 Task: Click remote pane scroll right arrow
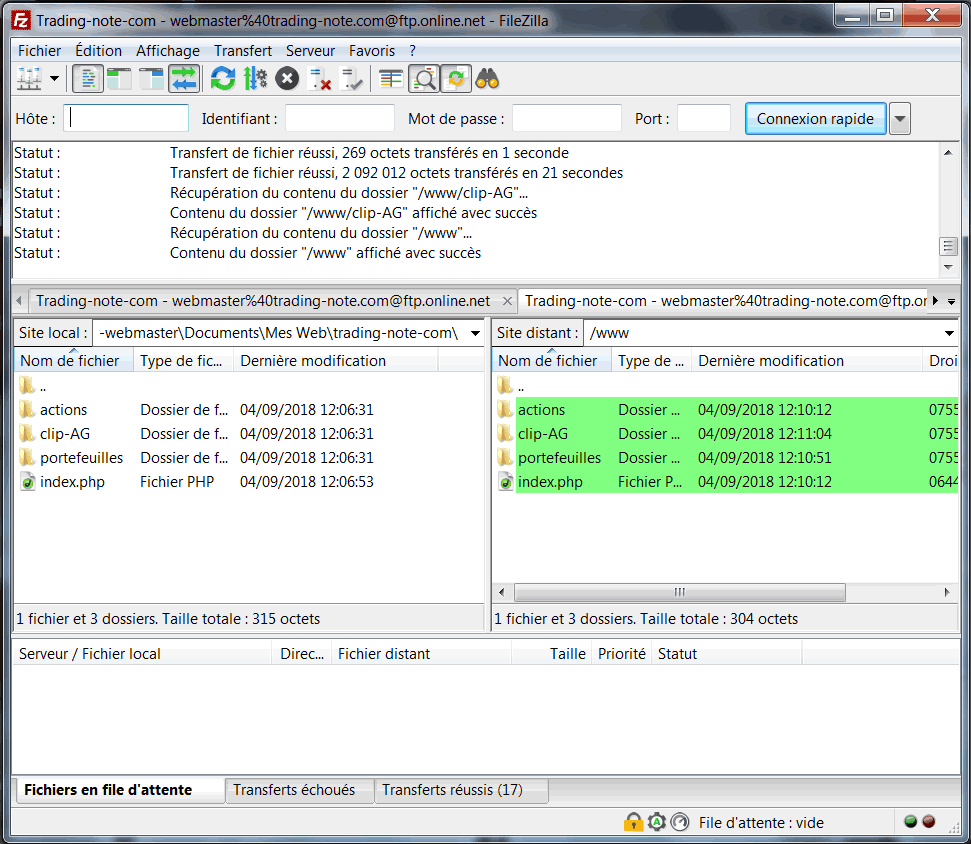click(x=947, y=593)
